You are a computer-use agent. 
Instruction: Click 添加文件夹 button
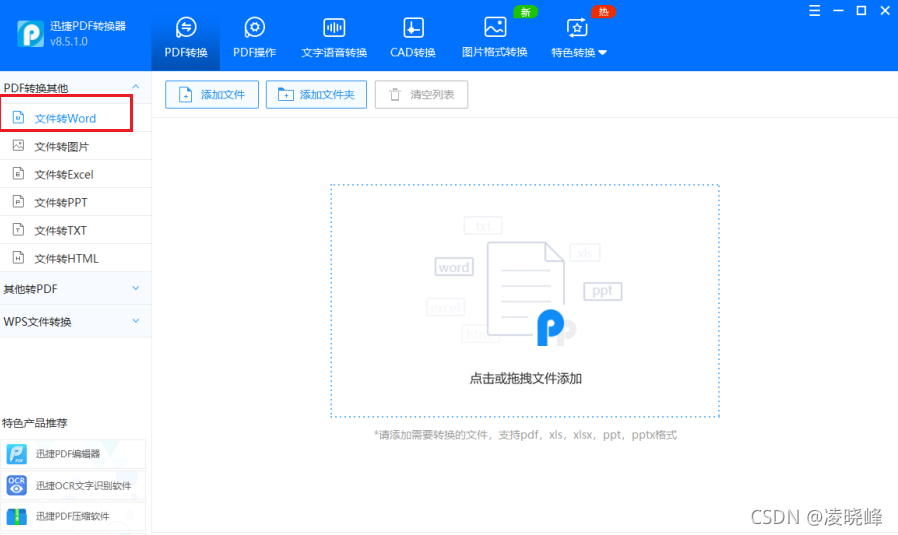coord(316,95)
